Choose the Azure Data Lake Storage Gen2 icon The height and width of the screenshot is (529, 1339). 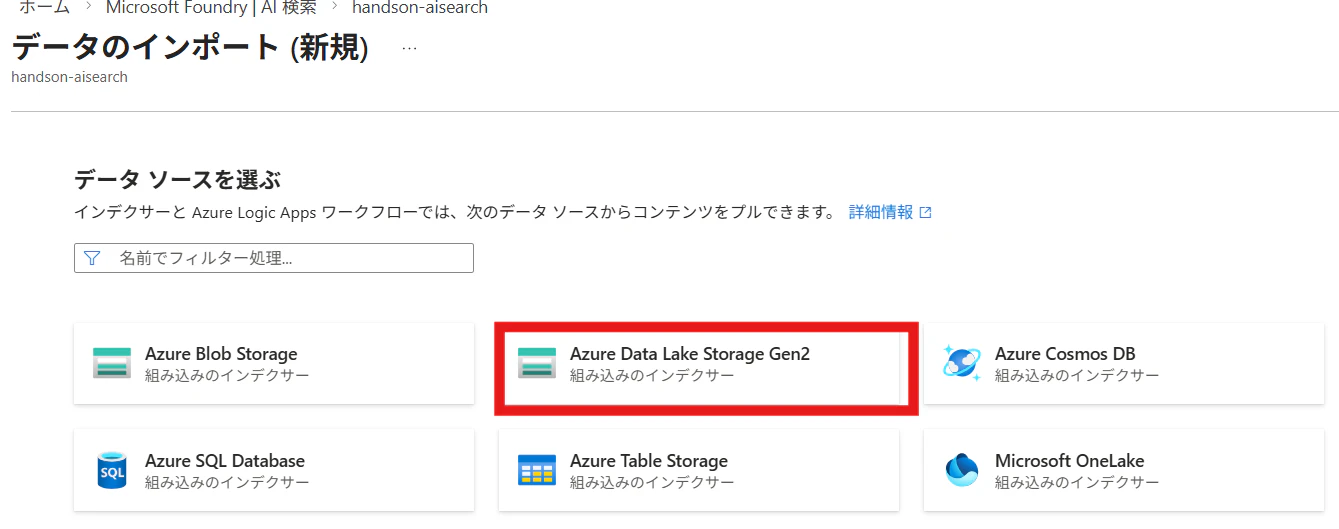click(537, 363)
